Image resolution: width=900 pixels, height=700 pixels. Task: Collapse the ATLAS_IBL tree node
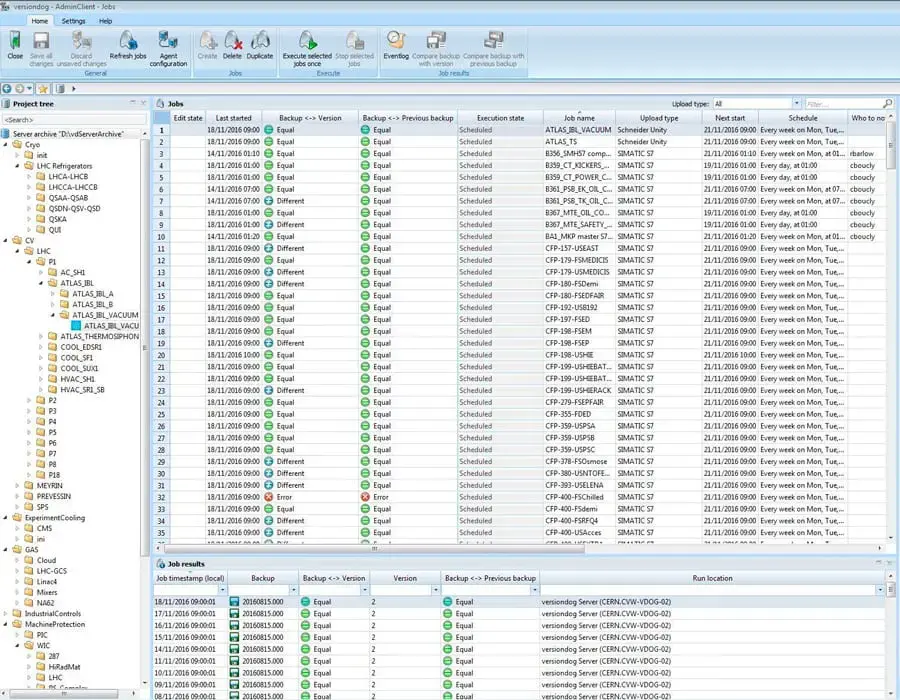pos(41,283)
